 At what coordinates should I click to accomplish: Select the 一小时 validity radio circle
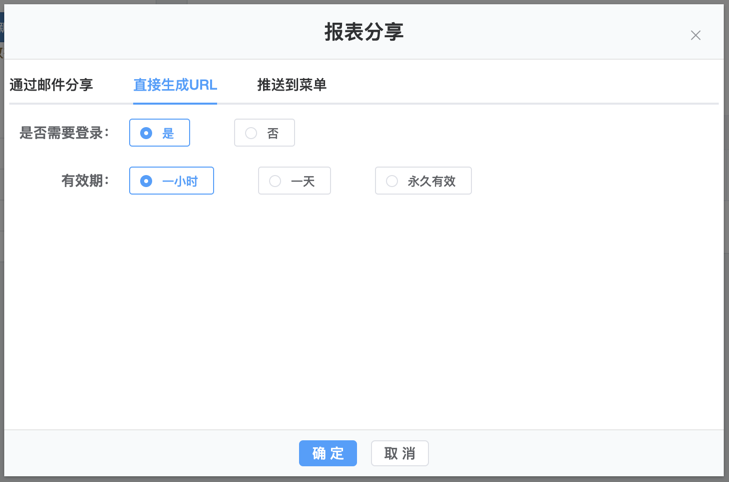146,181
